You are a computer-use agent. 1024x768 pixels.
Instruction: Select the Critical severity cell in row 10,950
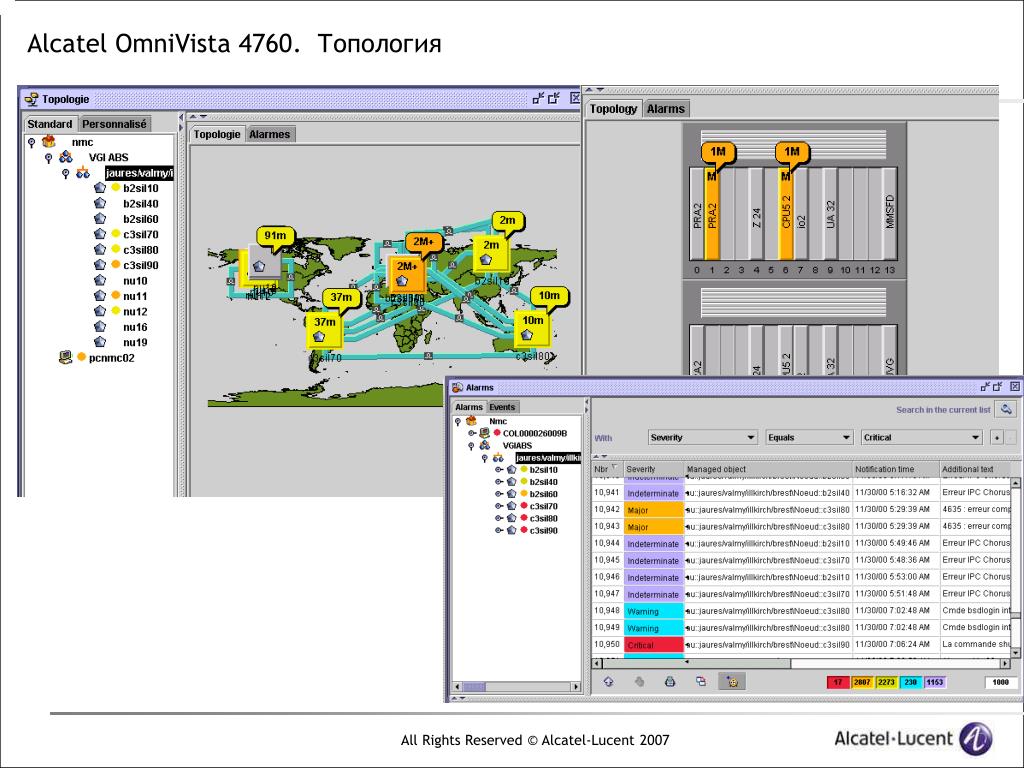pyautogui.click(x=654, y=645)
